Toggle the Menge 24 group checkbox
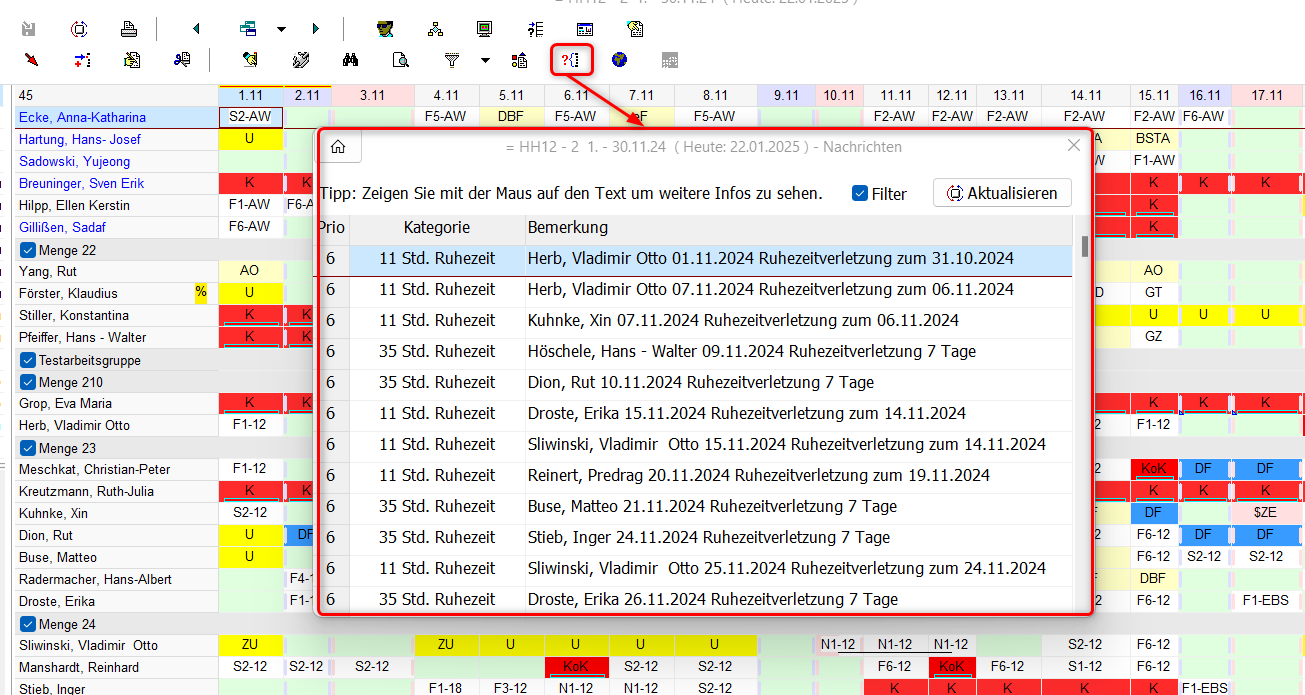The width and height of the screenshot is (1305, 695). (28, 624)
